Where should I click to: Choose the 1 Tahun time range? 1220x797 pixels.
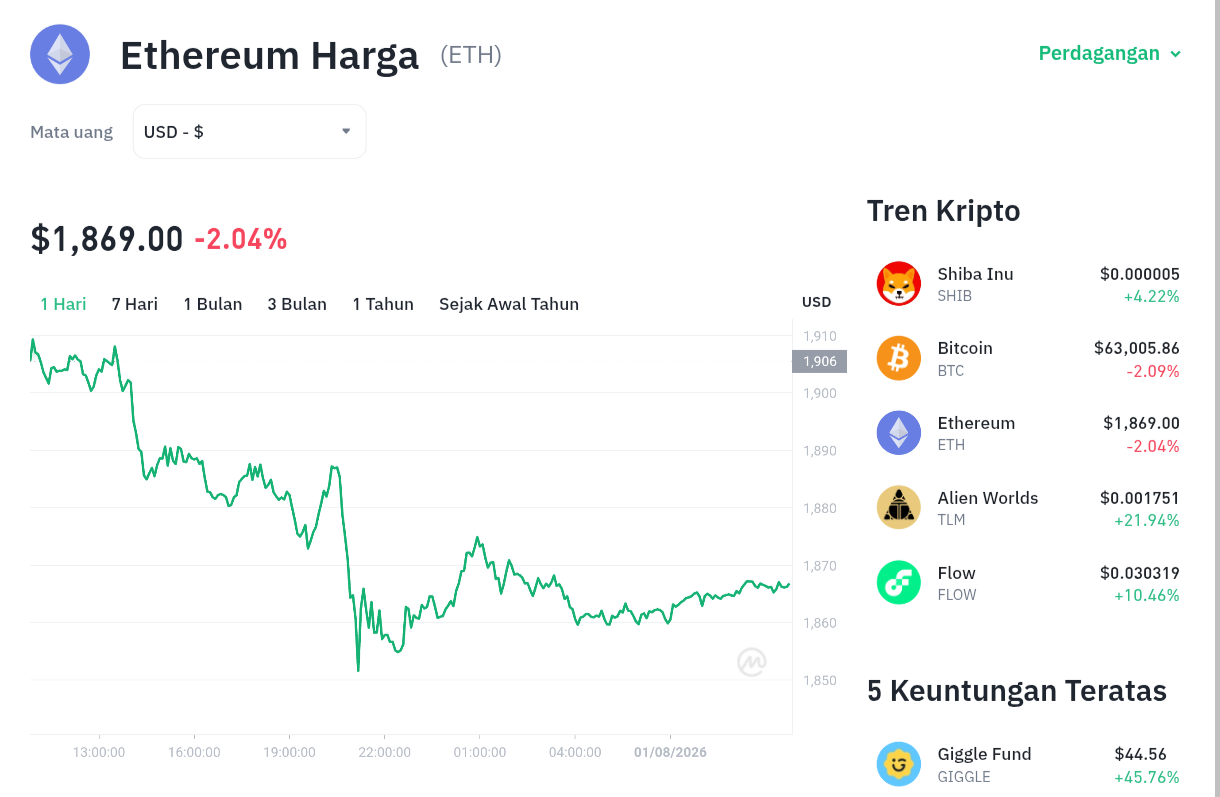click(383, 304)
